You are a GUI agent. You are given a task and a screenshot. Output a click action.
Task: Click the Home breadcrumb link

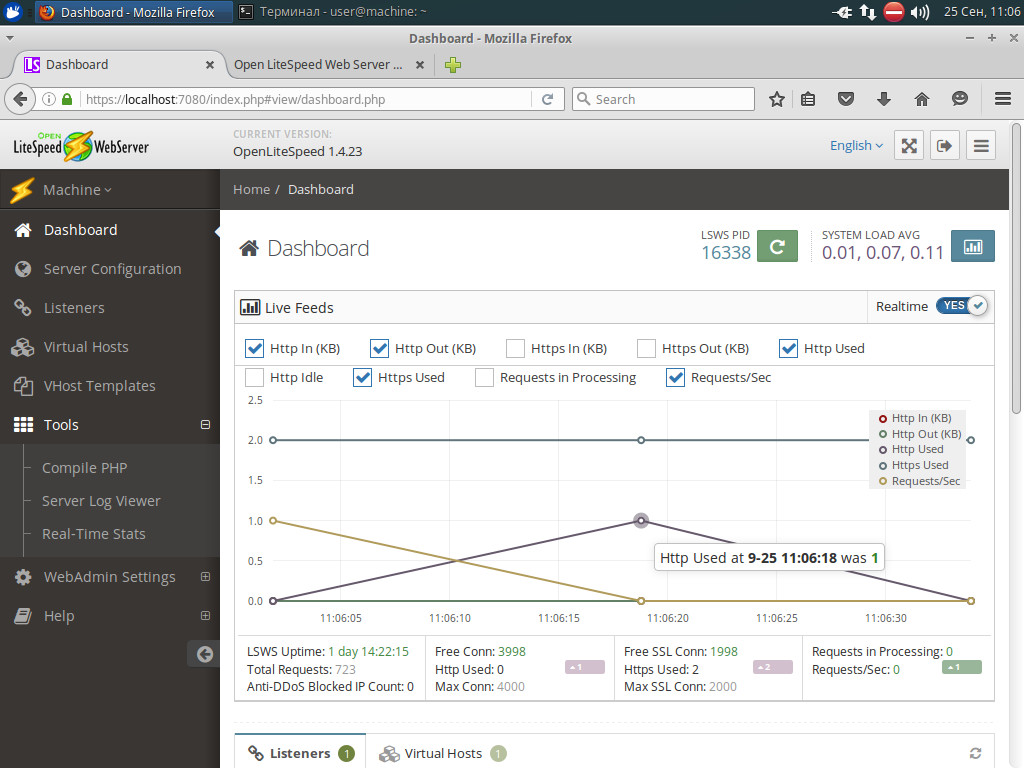point(251,189)
